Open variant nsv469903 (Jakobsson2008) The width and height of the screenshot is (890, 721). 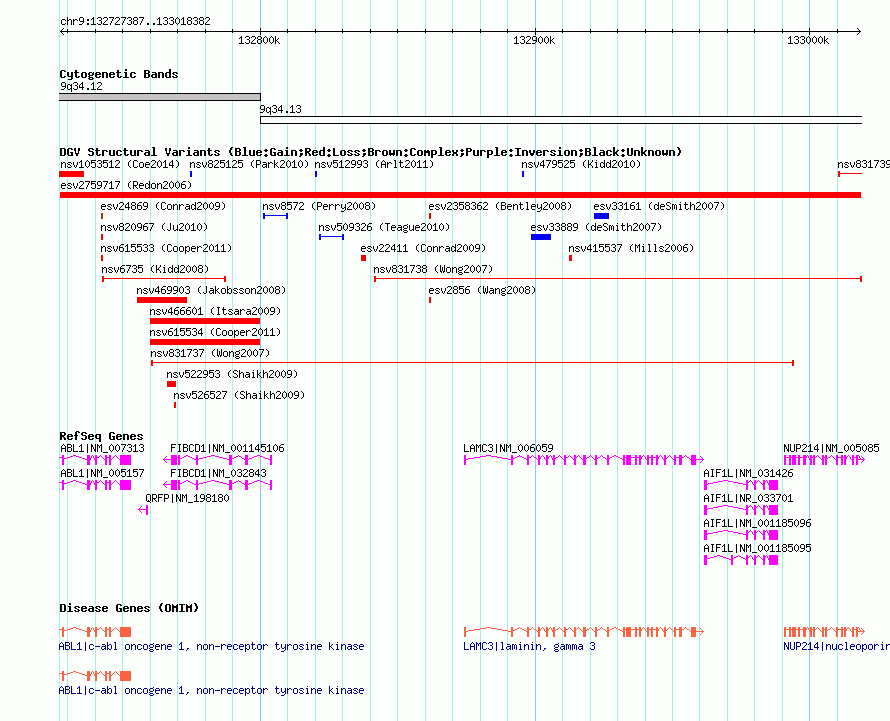pos(211,290)
